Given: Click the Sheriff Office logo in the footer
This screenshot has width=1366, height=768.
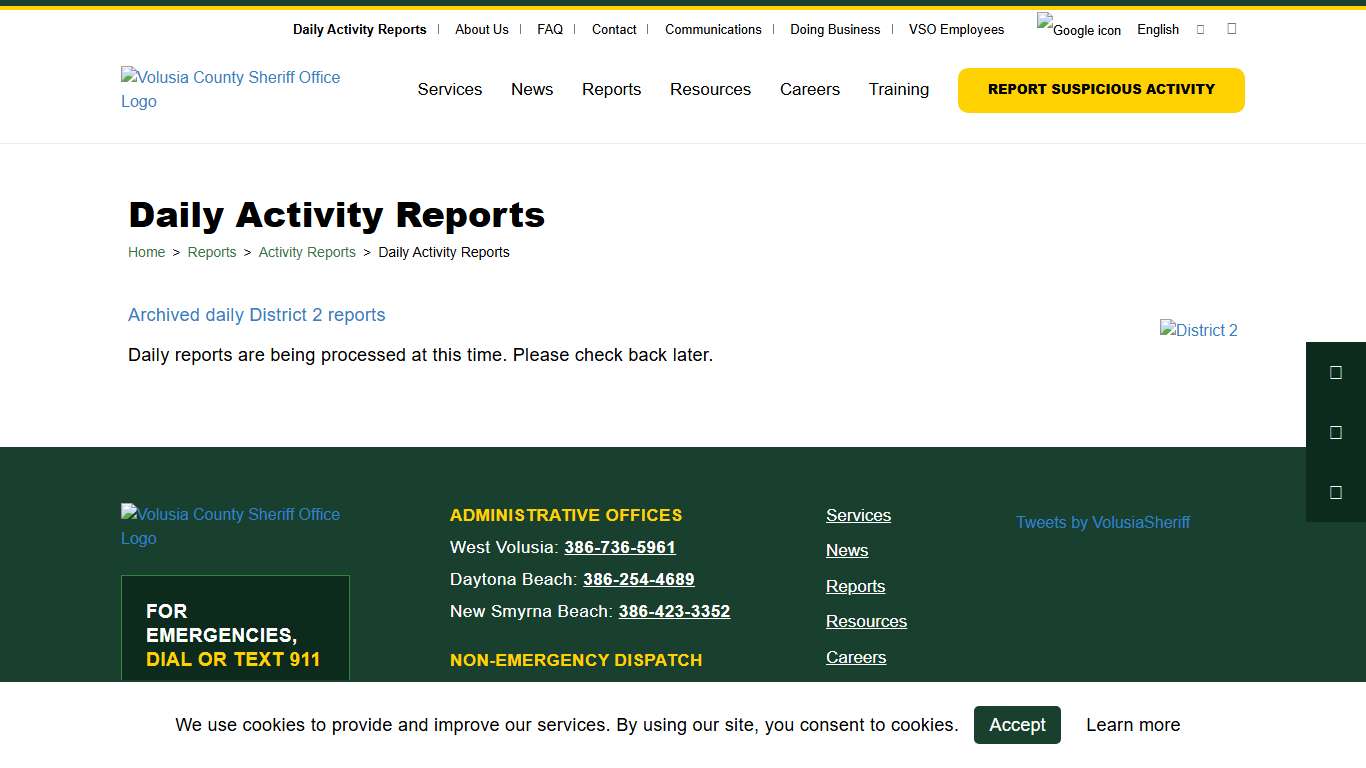Looking at the screenshot, I should (230, 526).
